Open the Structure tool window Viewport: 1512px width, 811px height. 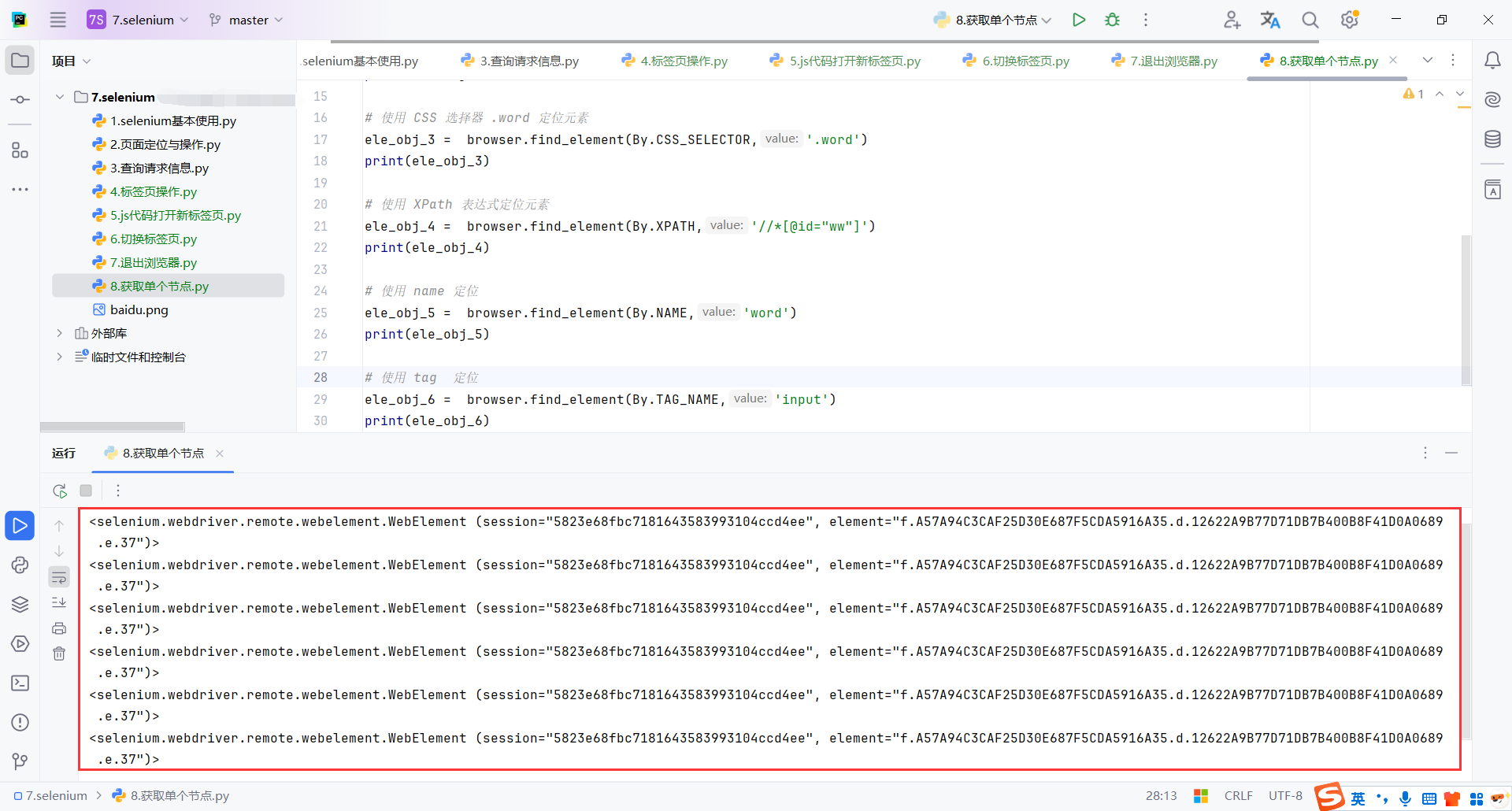(x=20, y=150)
